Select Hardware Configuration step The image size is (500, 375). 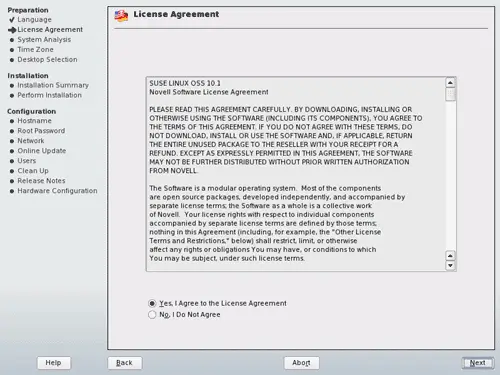click(57, 191)
